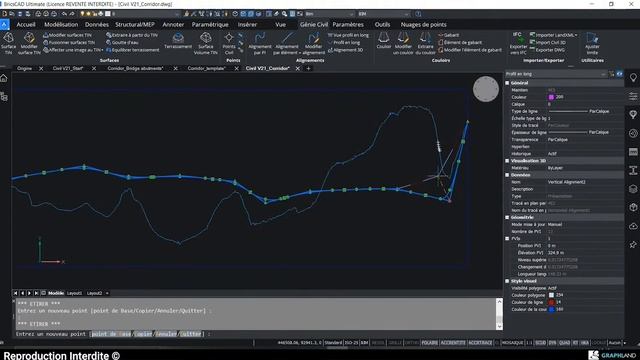
Task: Open the lightbulb tips panel icon on right
Action: coord(633,78)
